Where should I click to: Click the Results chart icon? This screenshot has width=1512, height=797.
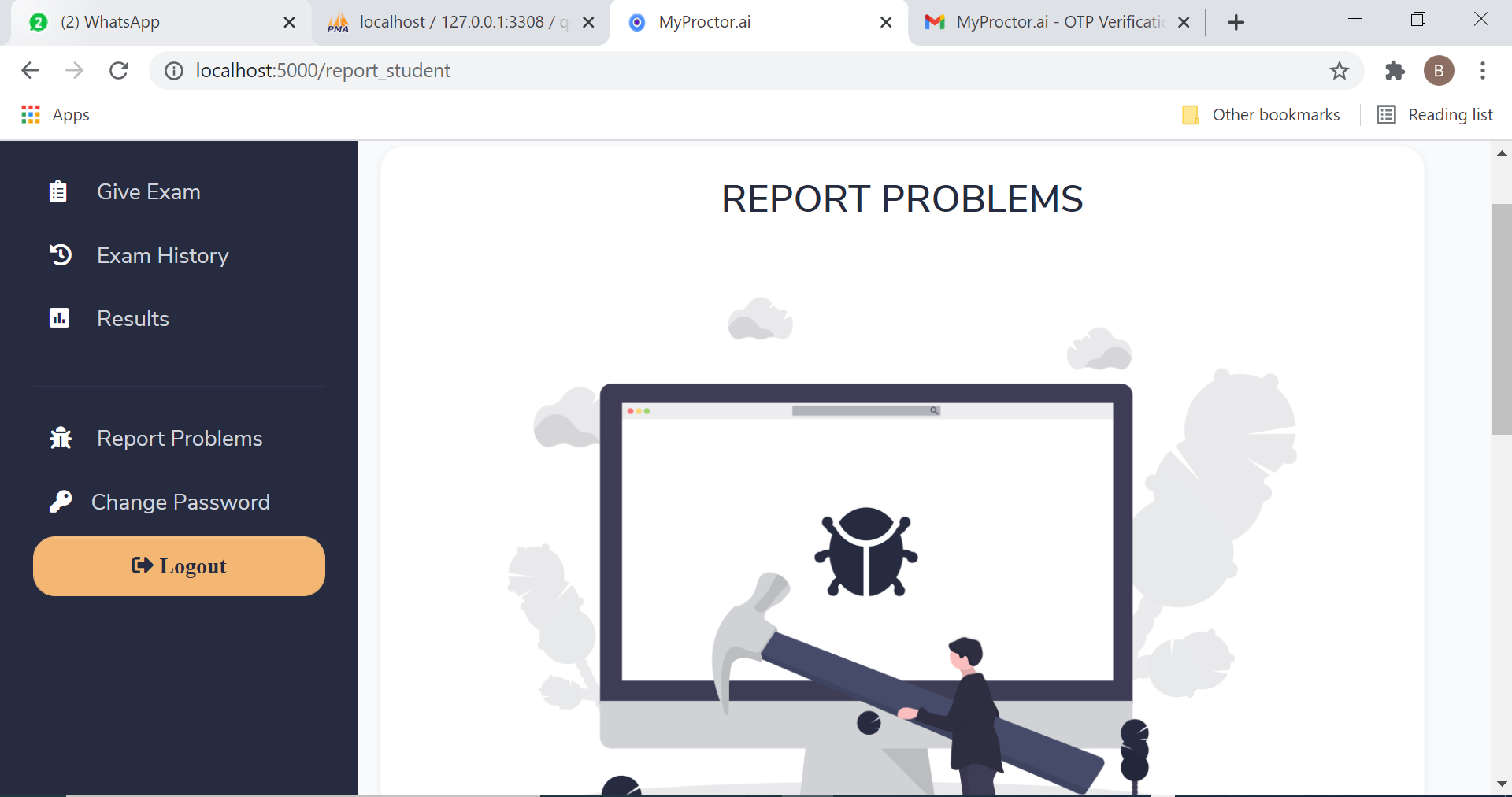pos(59,318)
